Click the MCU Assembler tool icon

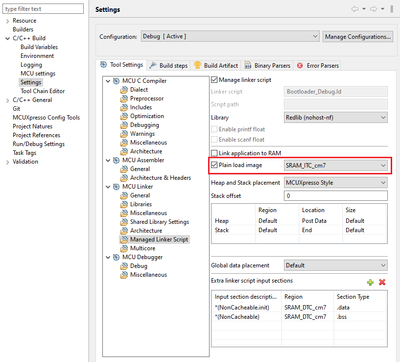pos(116,160)
